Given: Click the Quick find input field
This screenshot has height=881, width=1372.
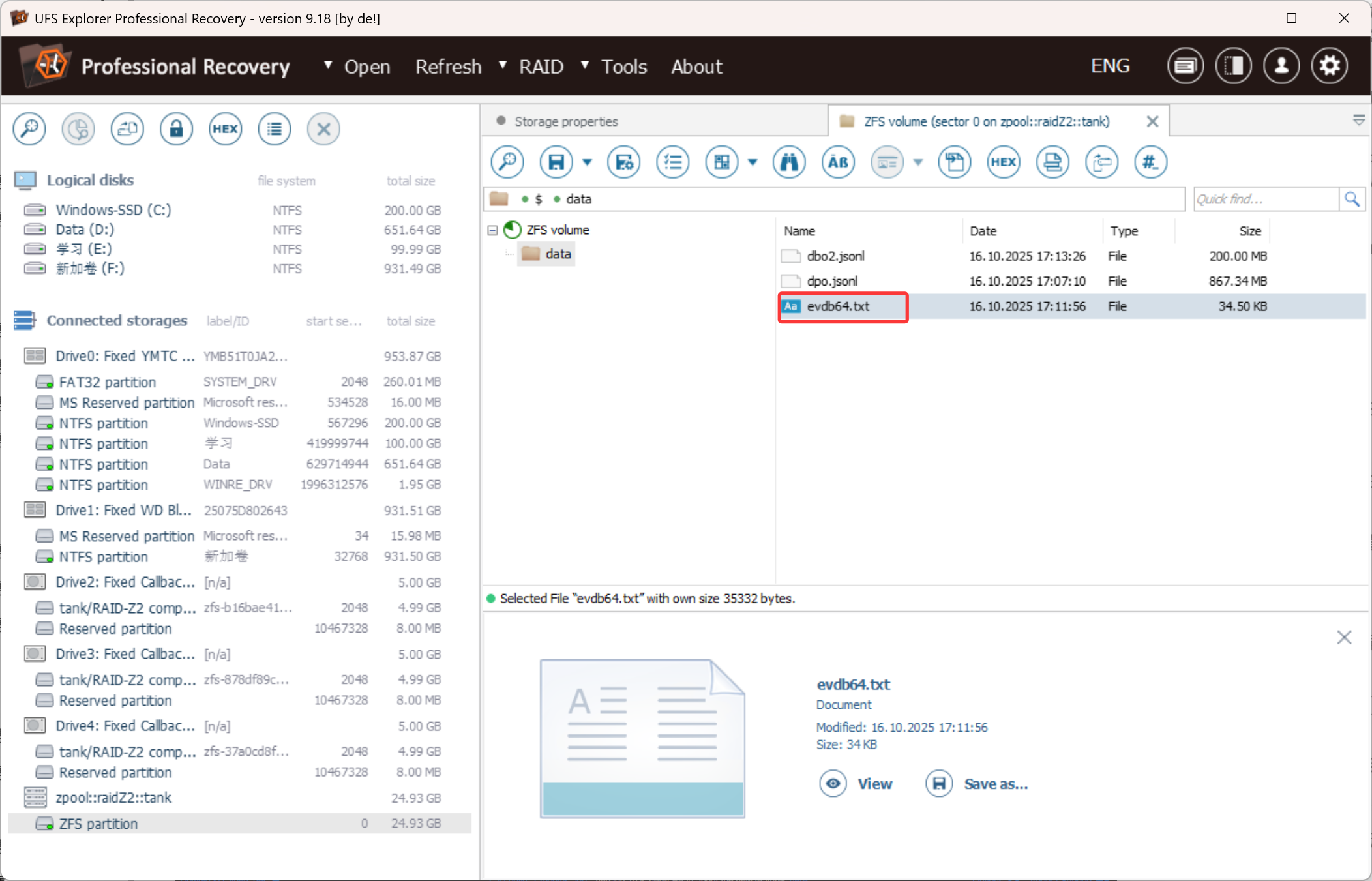Looking at the screenshot, I should click(1265, 200).
